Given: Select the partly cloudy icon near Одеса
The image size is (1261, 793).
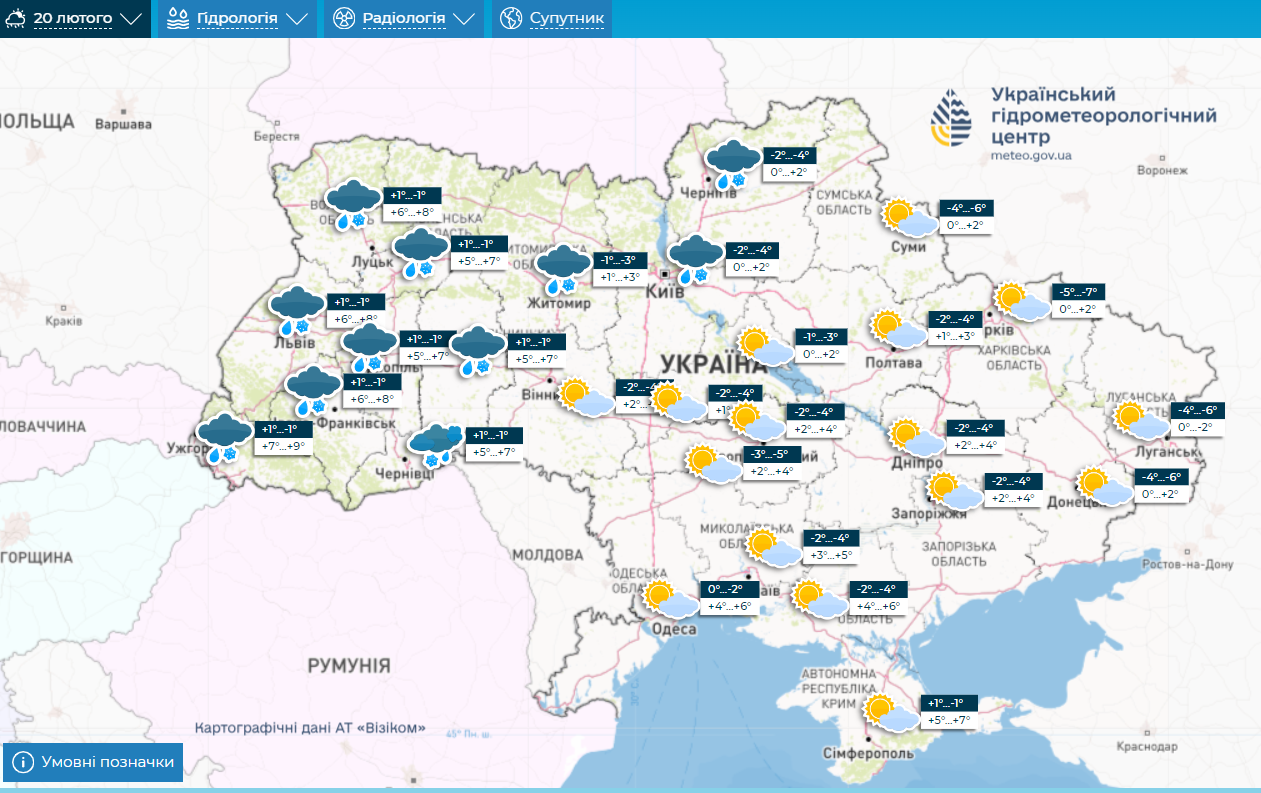Looking at the screenshot, I should pos(670,599).
